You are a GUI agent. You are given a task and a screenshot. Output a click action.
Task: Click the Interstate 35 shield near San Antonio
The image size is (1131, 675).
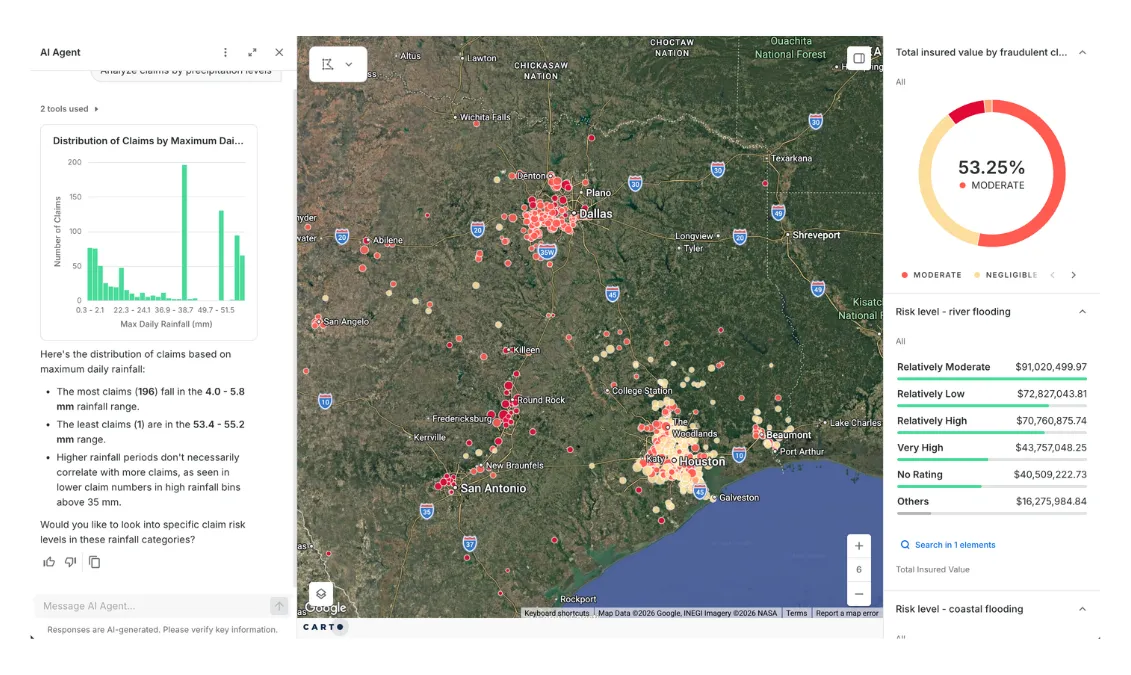coord(426,512)
